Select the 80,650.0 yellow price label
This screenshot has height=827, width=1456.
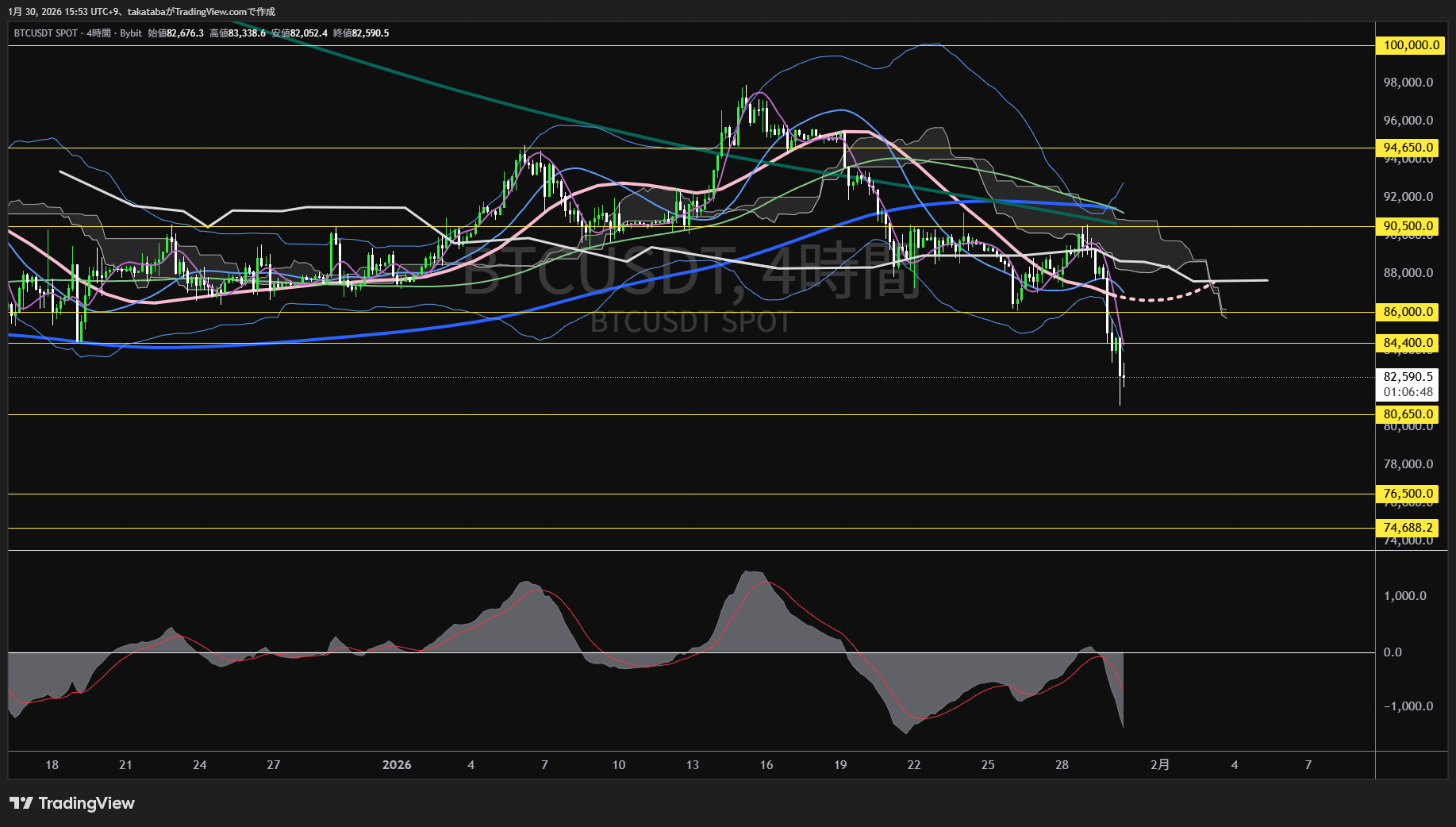pyautogui.click(x=1408, y=414)
